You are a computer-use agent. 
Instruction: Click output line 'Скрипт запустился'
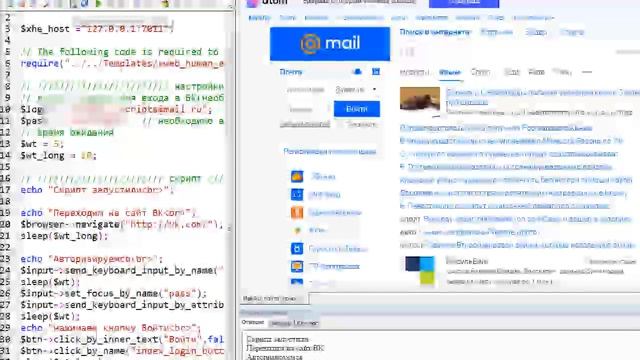pyautogui.click(x=278, y=339)
